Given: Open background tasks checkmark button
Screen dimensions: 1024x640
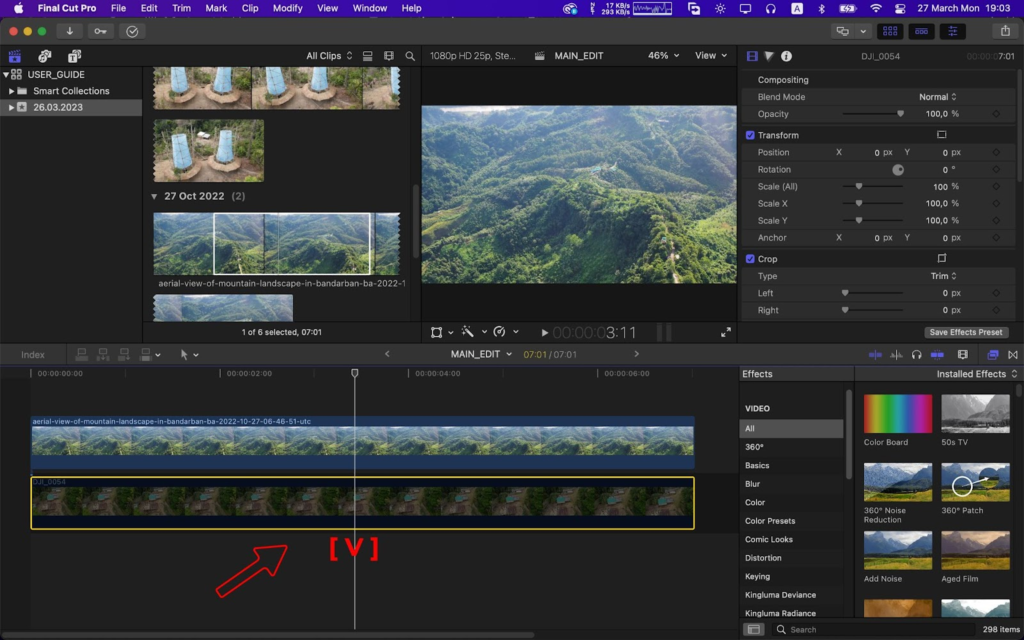Looking at the screenshot, I should click(132, 31).
